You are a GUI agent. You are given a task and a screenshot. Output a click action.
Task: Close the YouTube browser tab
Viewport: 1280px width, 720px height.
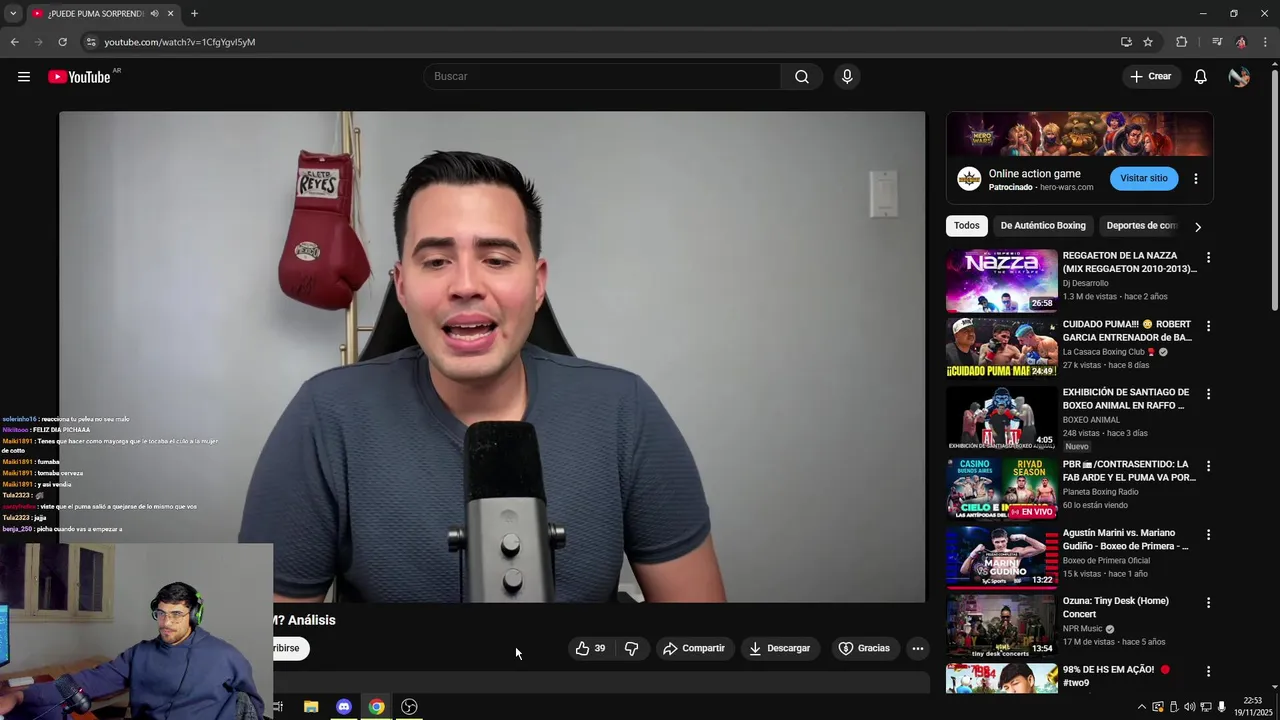coord(170,13)
